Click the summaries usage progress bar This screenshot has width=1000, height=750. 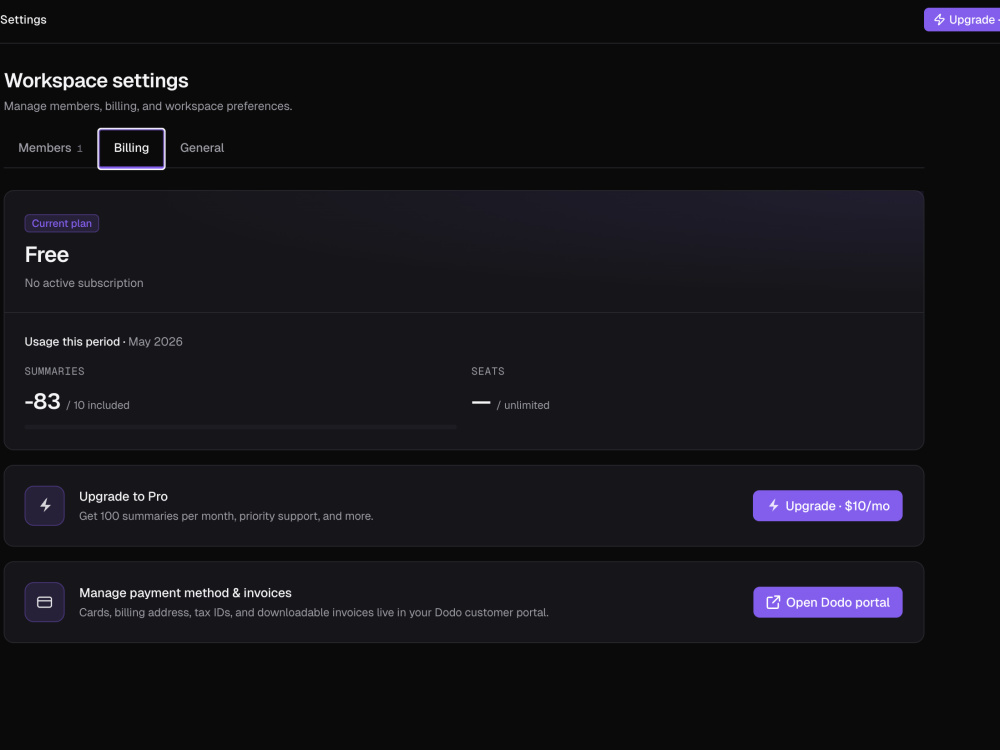pyautogui.click(x=241, y=427)
